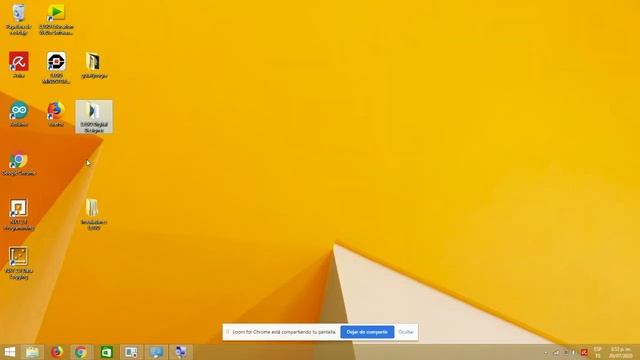Screen dimensions: 640x360
Task: Select the bottom-most orange-square desktop shortcut
Action: click(x=18, y=263)
